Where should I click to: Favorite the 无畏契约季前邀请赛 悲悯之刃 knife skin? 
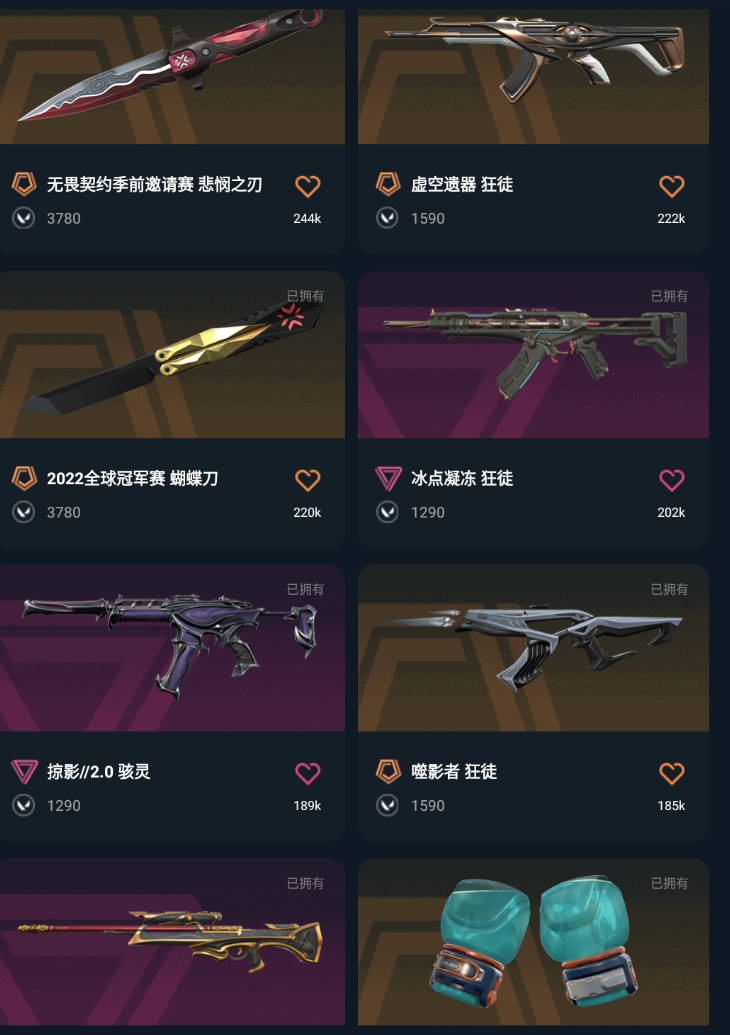pos(308,186)
